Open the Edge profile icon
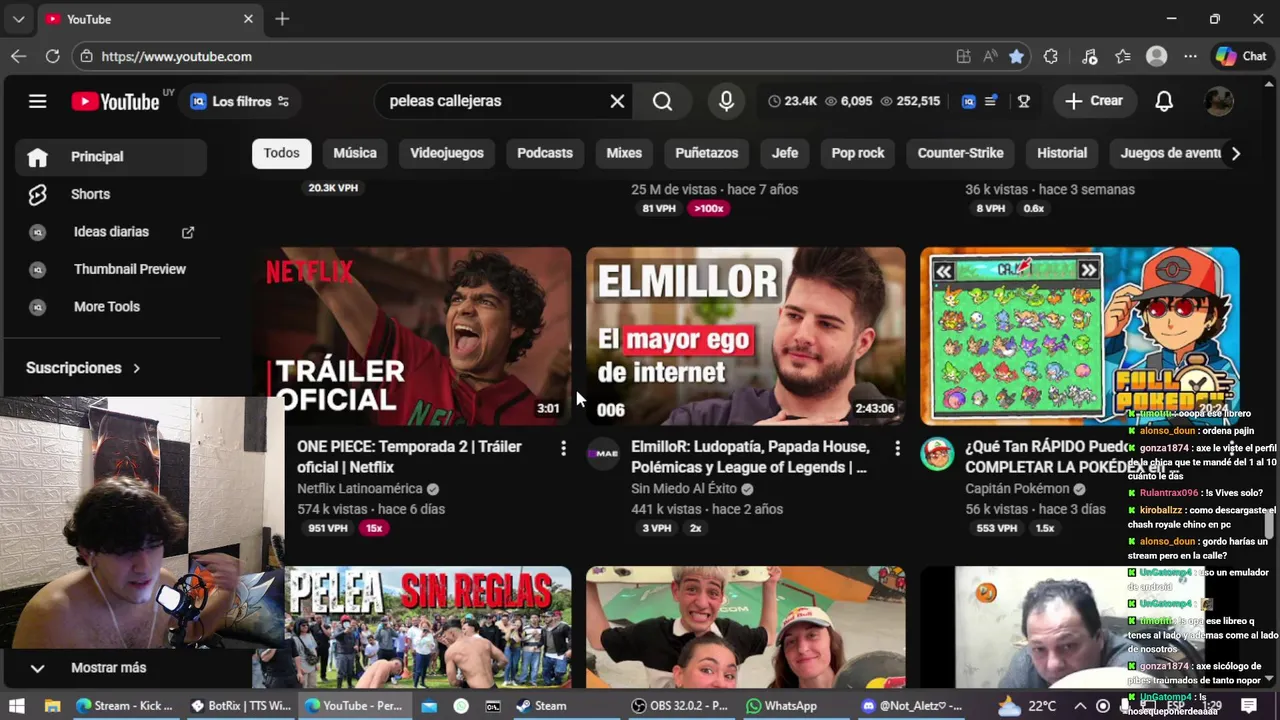Screen dimensions: 1280x720 1157,57
